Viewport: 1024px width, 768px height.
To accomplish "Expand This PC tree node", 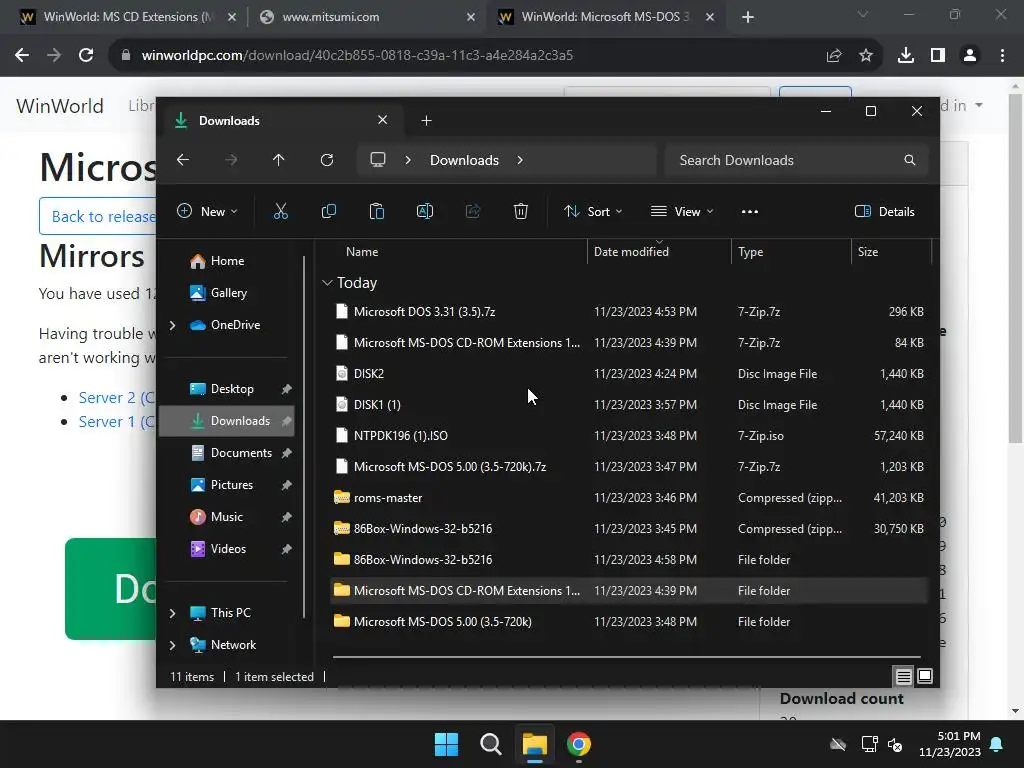I will click(172, 613).
